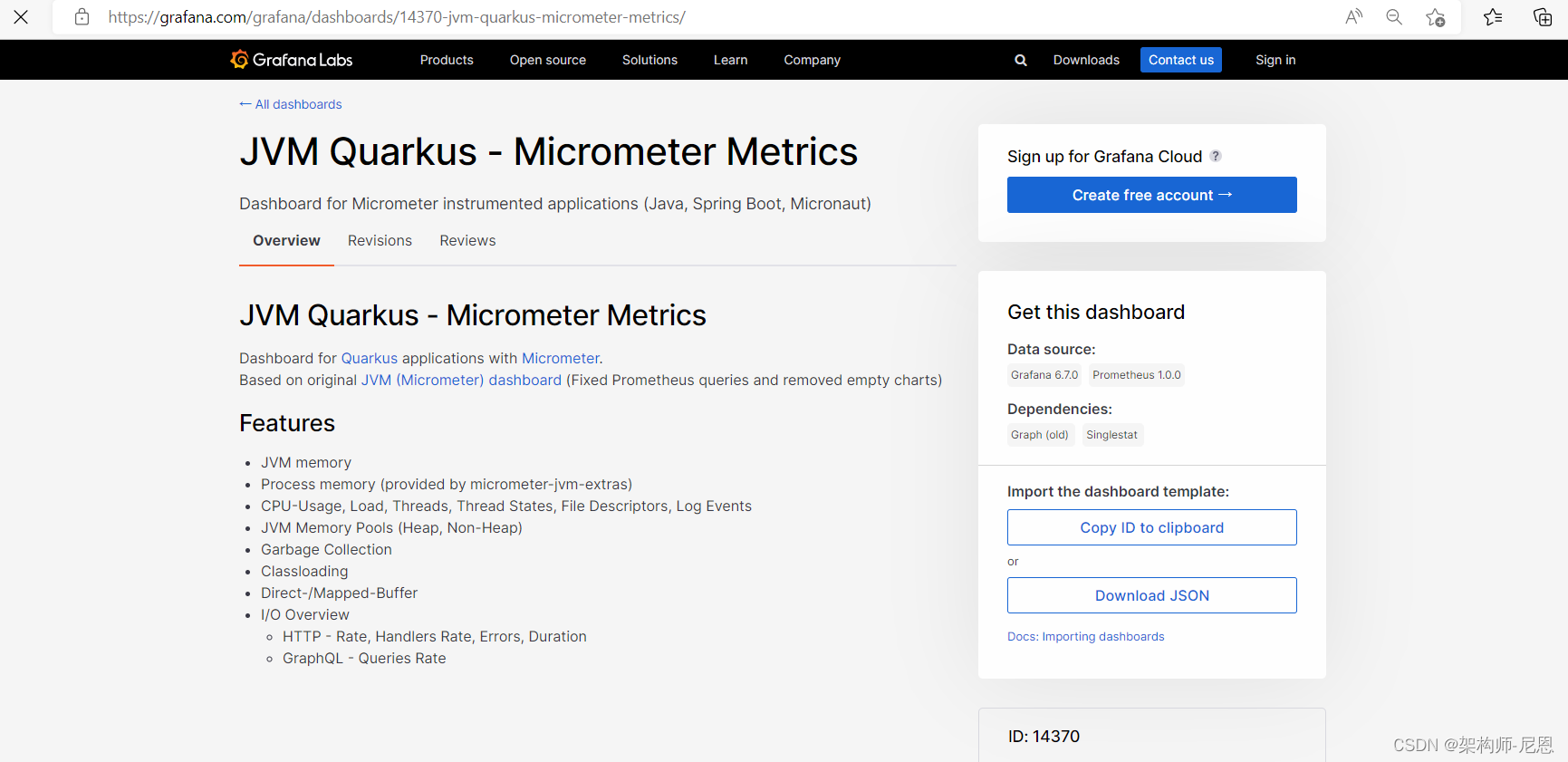
Task: Click Sign in link
Action: 1275,60
